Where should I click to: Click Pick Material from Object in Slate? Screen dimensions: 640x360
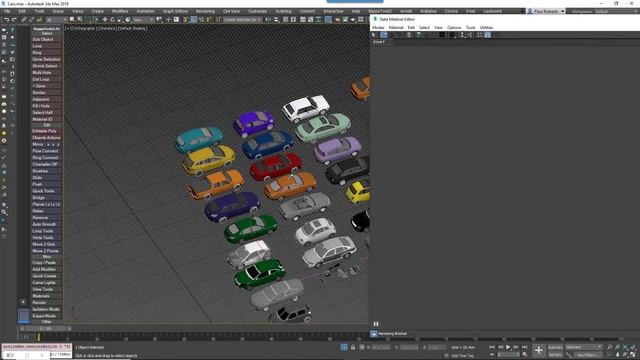[x=384, y=35]
